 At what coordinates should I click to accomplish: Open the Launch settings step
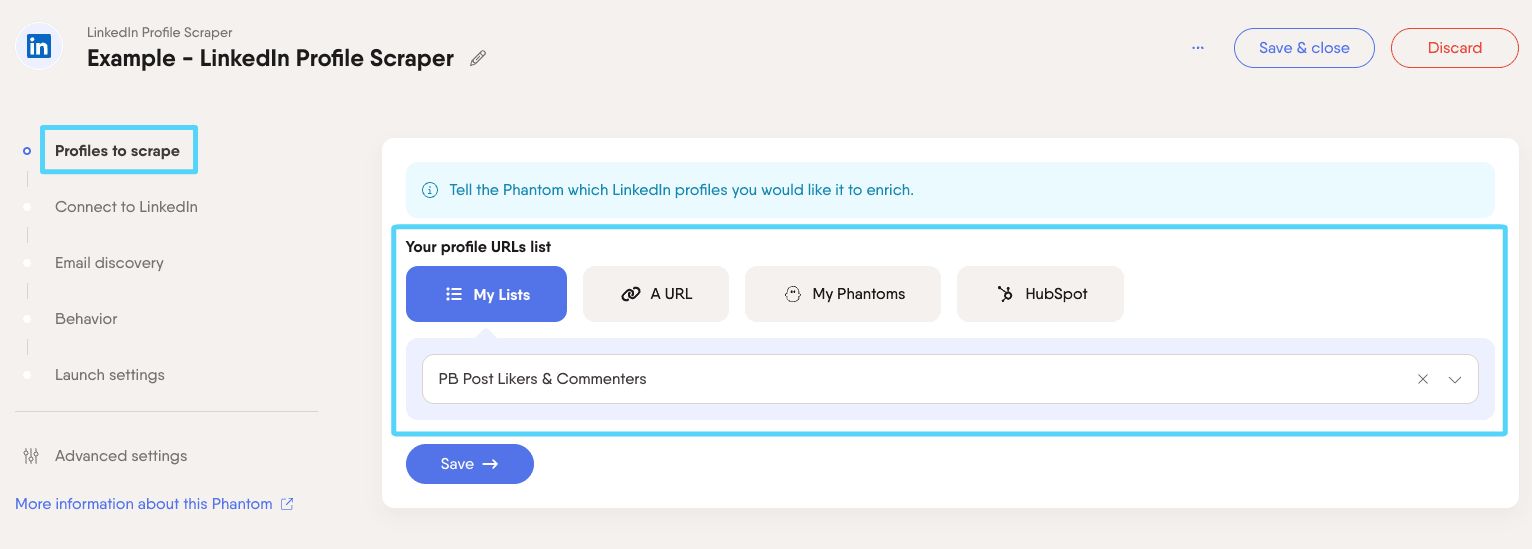(x=110, y=375)
